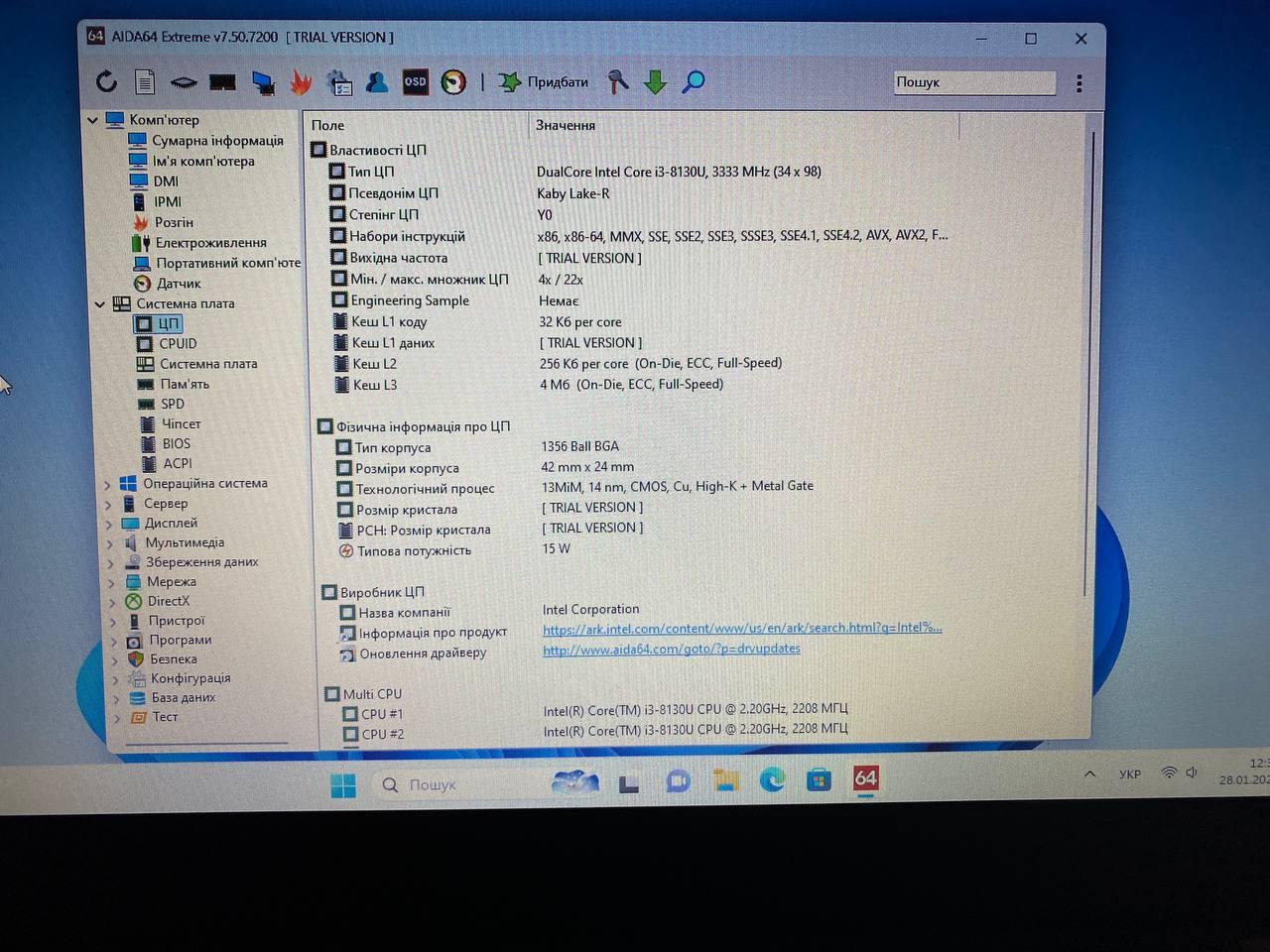Open the IPMI tree item
The height and width of the screenshot is (952, 1270).
coord(168,201)
